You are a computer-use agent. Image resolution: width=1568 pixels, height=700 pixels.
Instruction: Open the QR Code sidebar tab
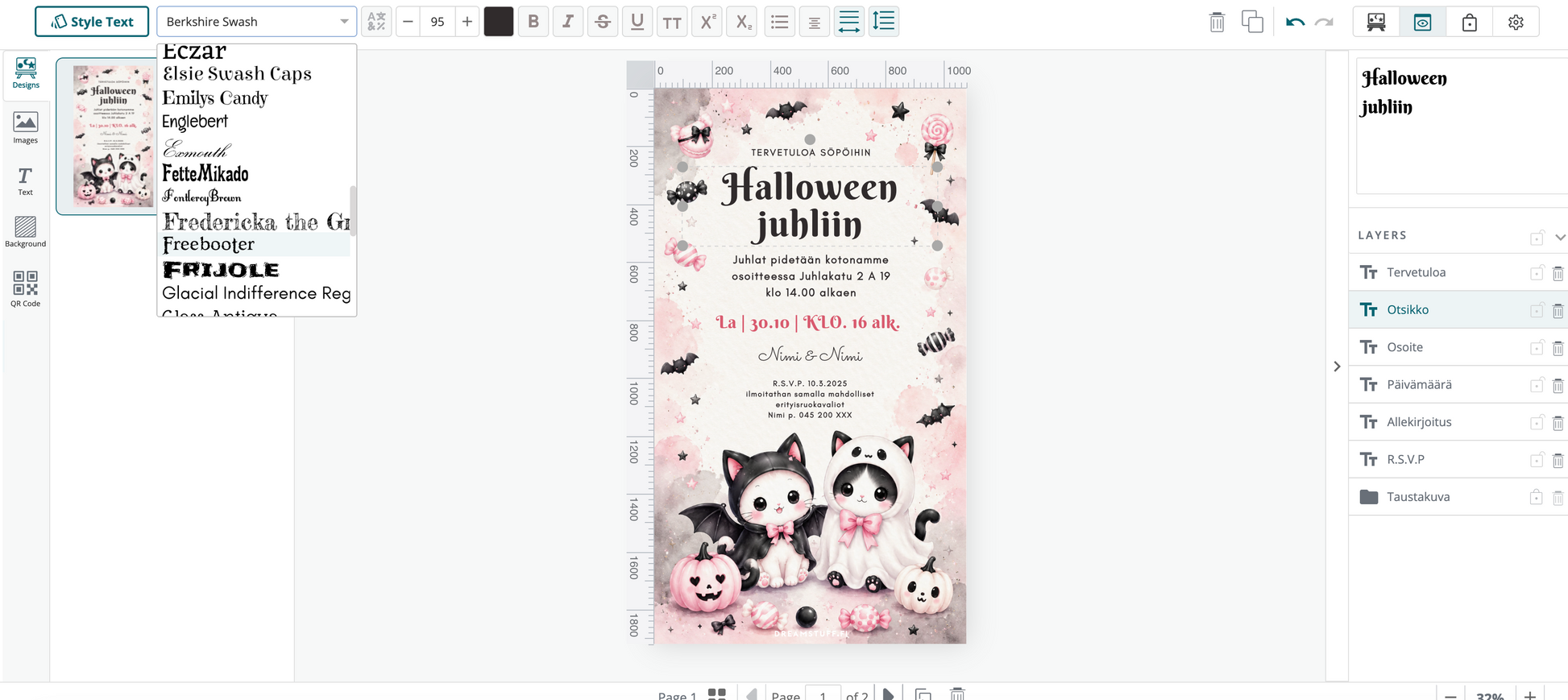pyautogui.click(x=26, y=288)
